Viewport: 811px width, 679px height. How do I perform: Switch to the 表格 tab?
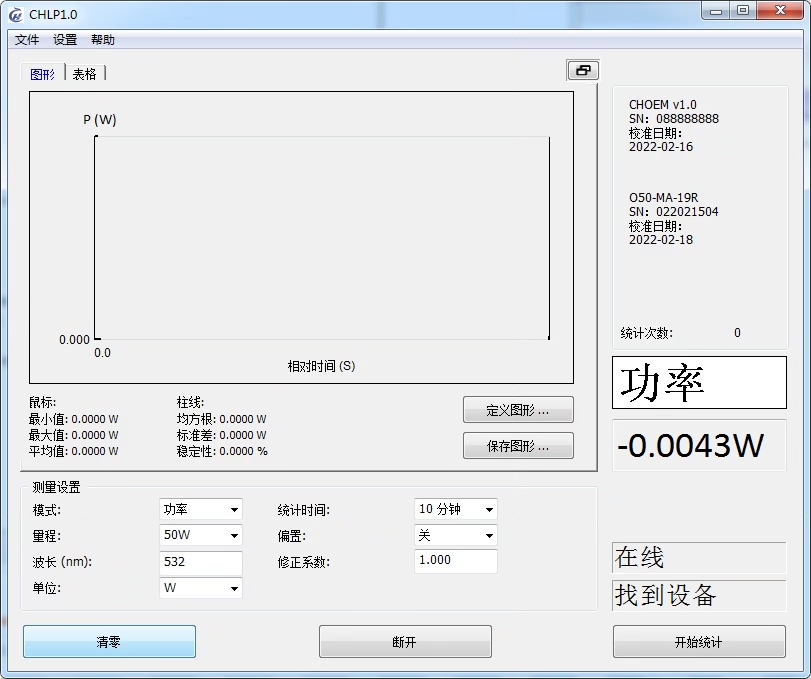84,74
